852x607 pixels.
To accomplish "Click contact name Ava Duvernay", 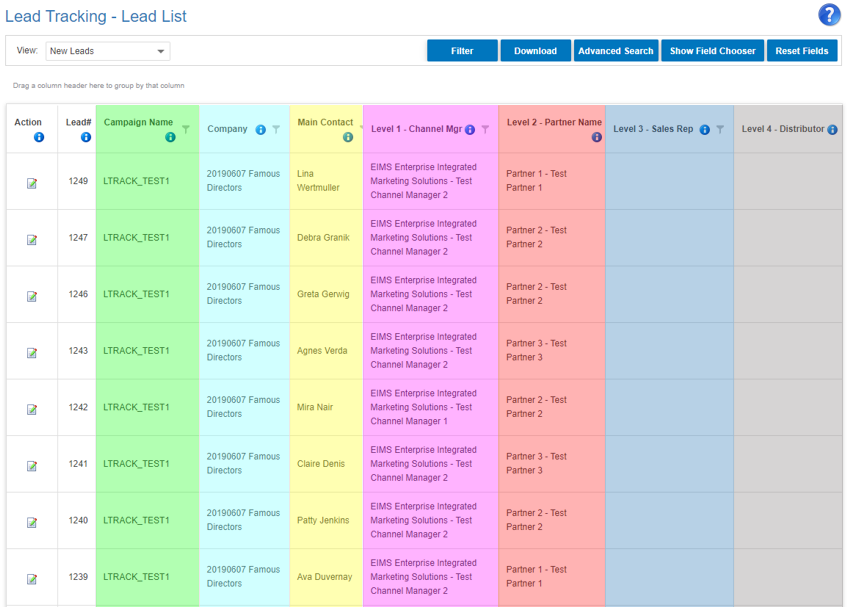I will (x=324, y=577).
